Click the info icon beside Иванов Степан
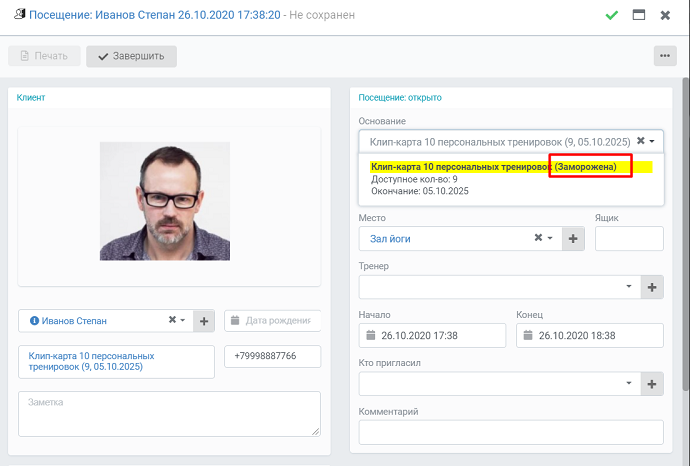Screen dimensions: 690x466 coord(34,321)
